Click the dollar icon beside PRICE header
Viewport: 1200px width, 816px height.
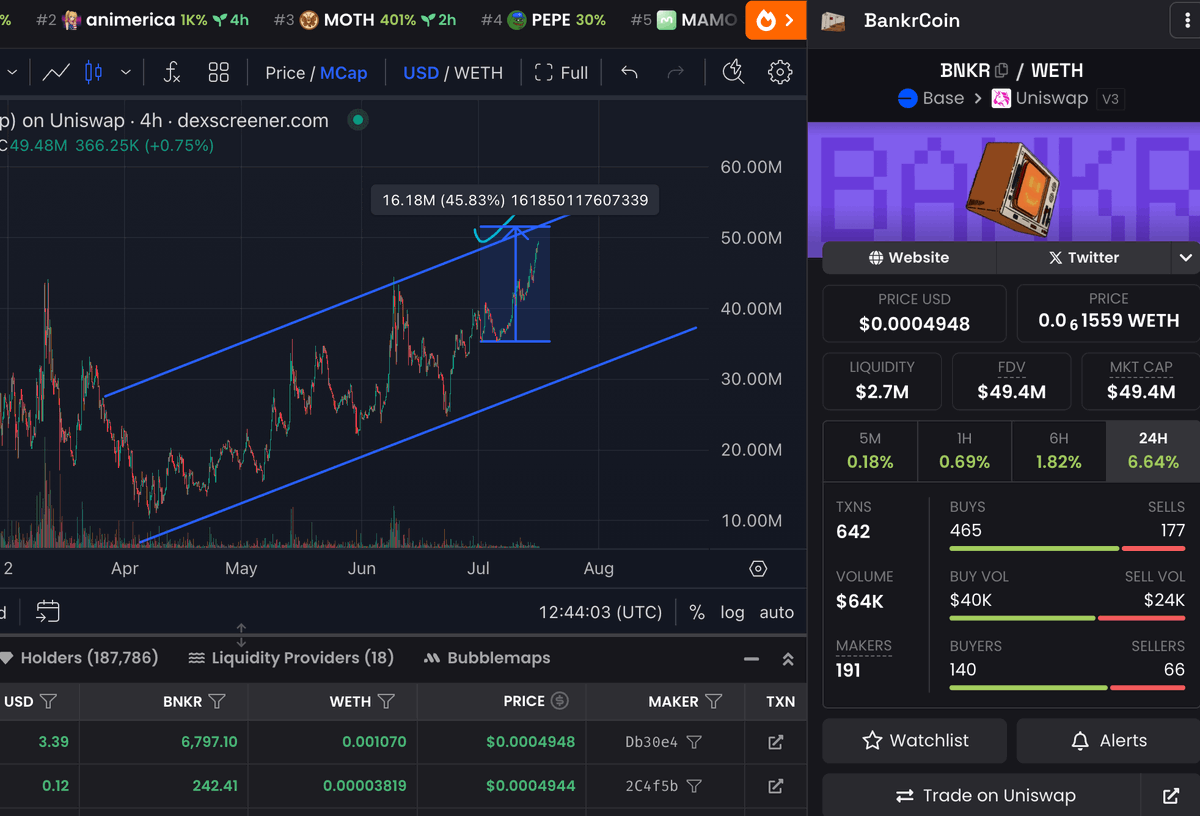560,701
